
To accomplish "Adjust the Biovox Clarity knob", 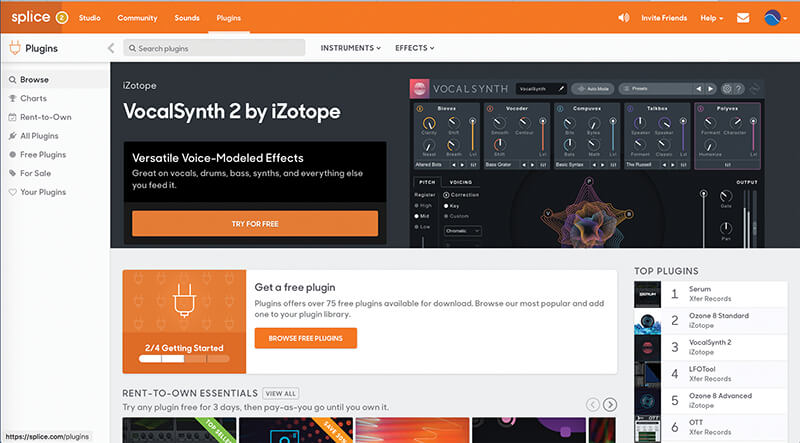I will [x=429, y=123].
